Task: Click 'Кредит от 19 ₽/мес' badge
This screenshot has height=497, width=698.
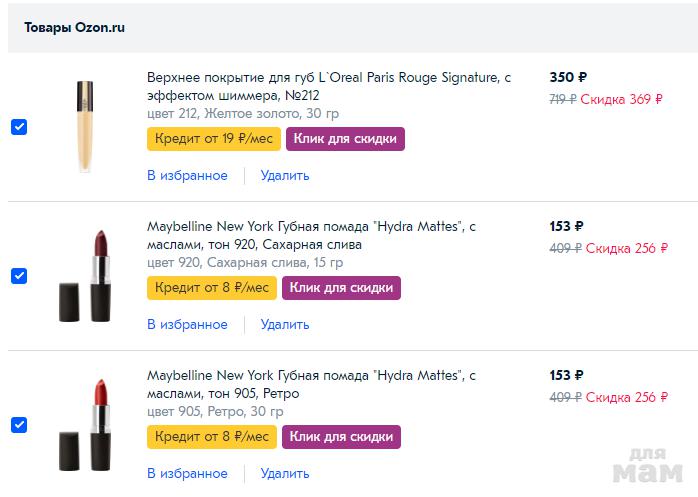Action: pos(214,139)
